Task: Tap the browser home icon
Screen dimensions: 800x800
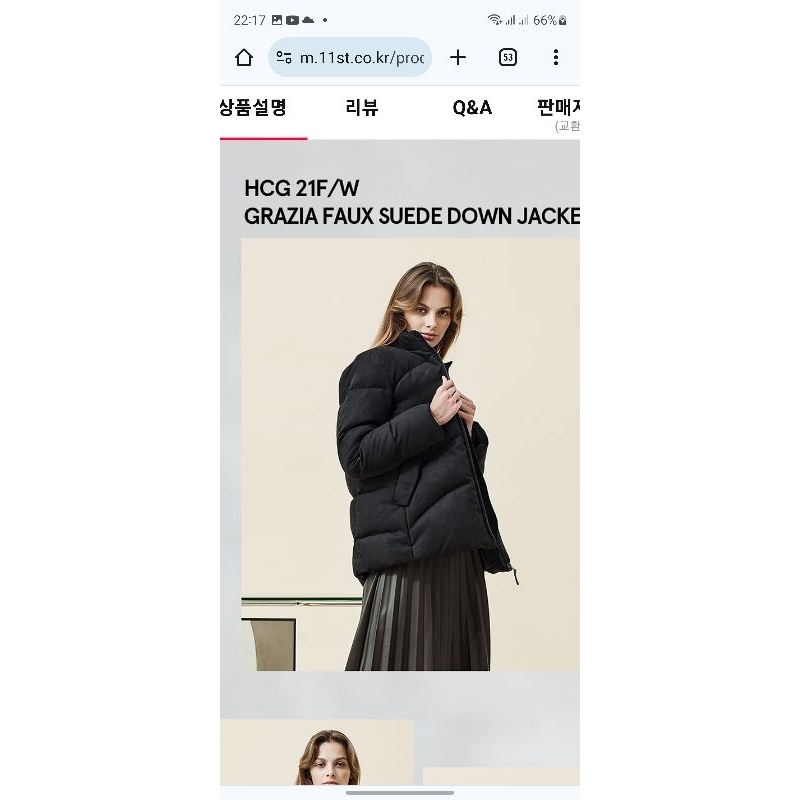Action: tap(244, 57)
